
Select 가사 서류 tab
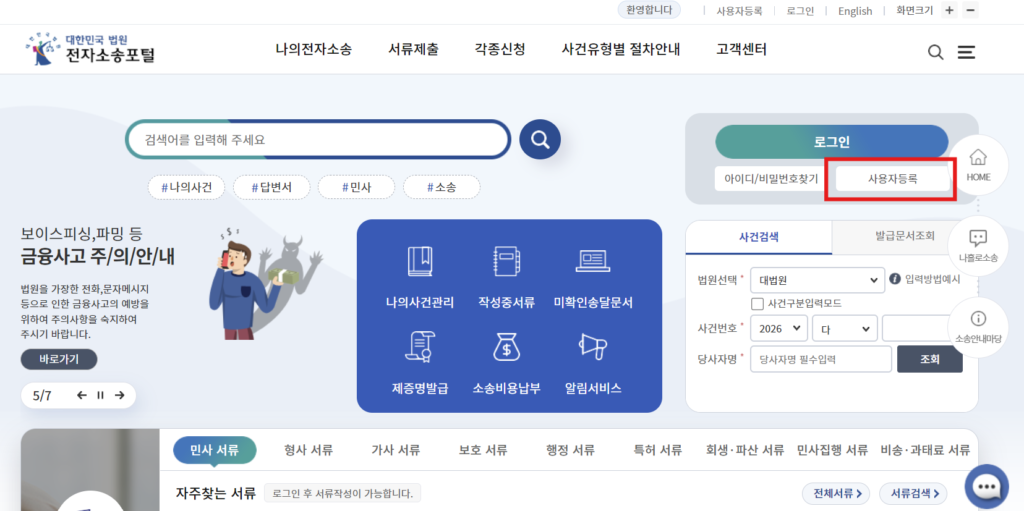(x=396, y=450)
